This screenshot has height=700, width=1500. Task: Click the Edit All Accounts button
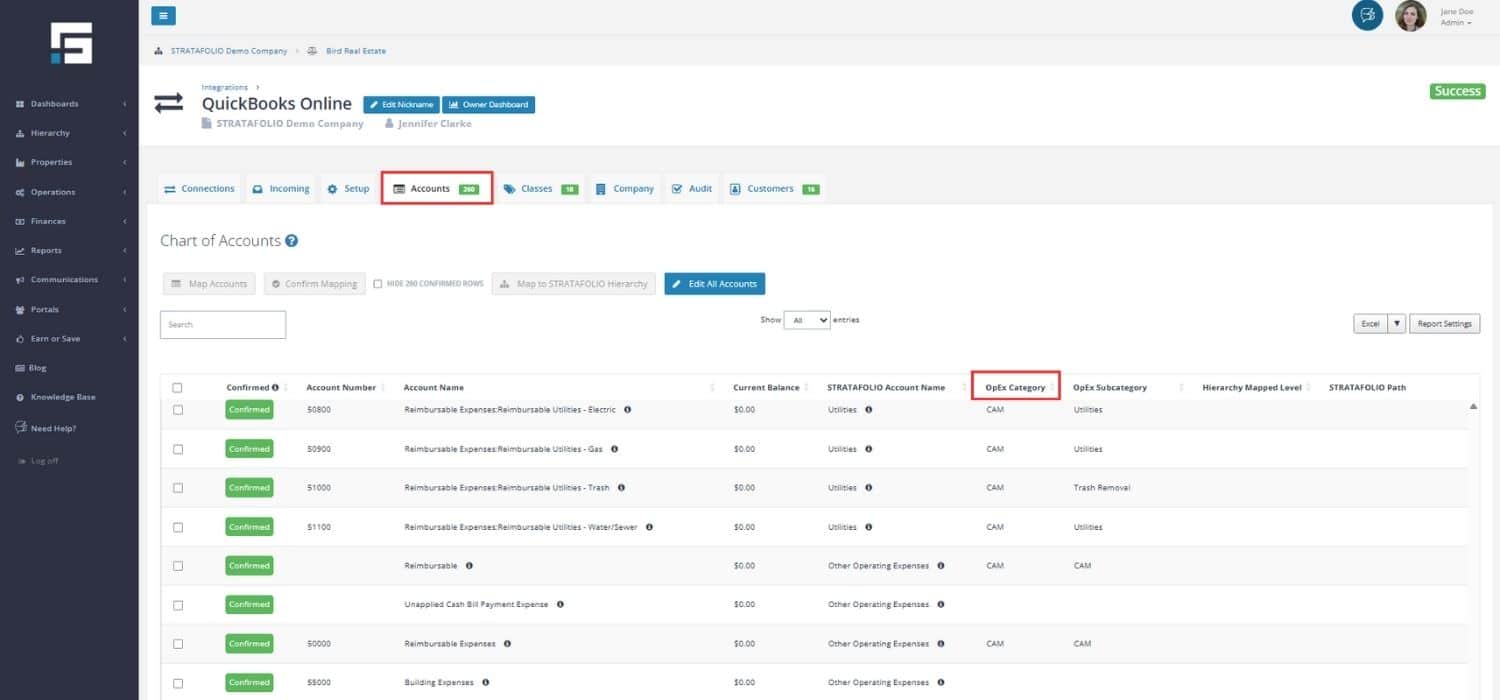click(714, 284)
